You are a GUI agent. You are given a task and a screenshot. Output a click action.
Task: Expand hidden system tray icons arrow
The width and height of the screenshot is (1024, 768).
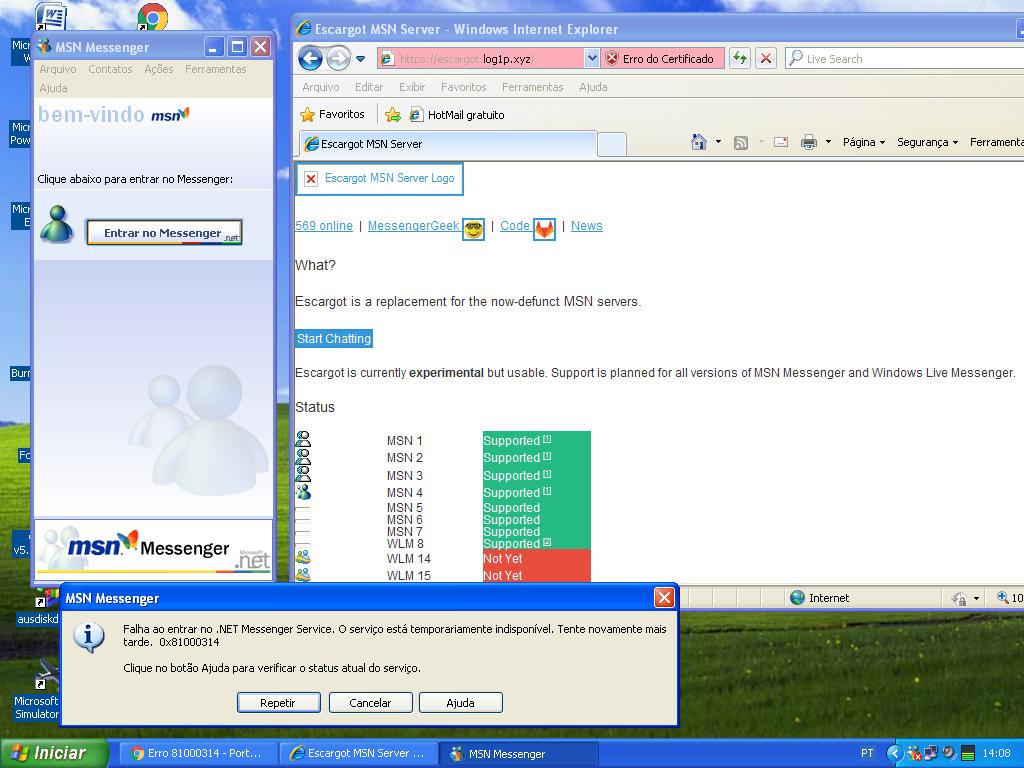pyautogui.click(x=895, y=753)
